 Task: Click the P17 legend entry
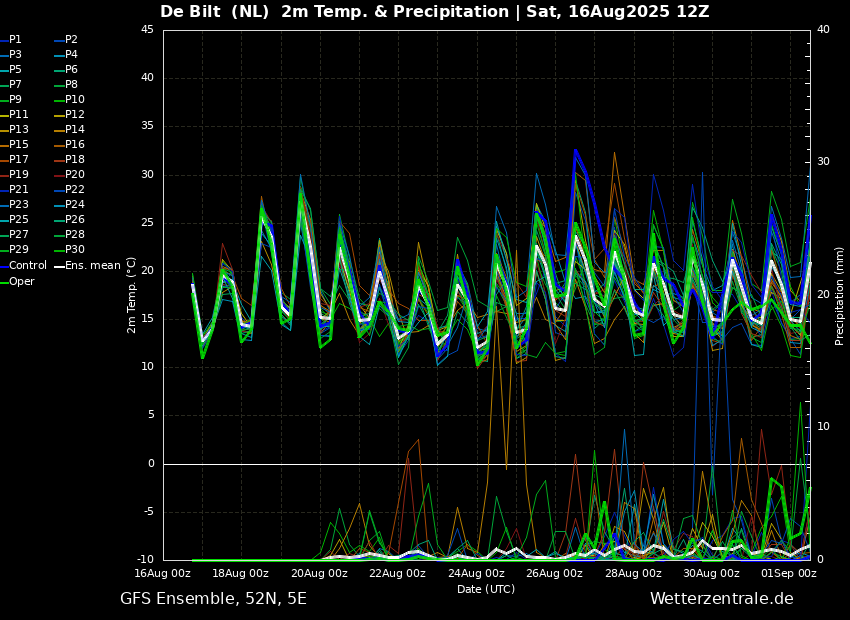pos(15,159)
